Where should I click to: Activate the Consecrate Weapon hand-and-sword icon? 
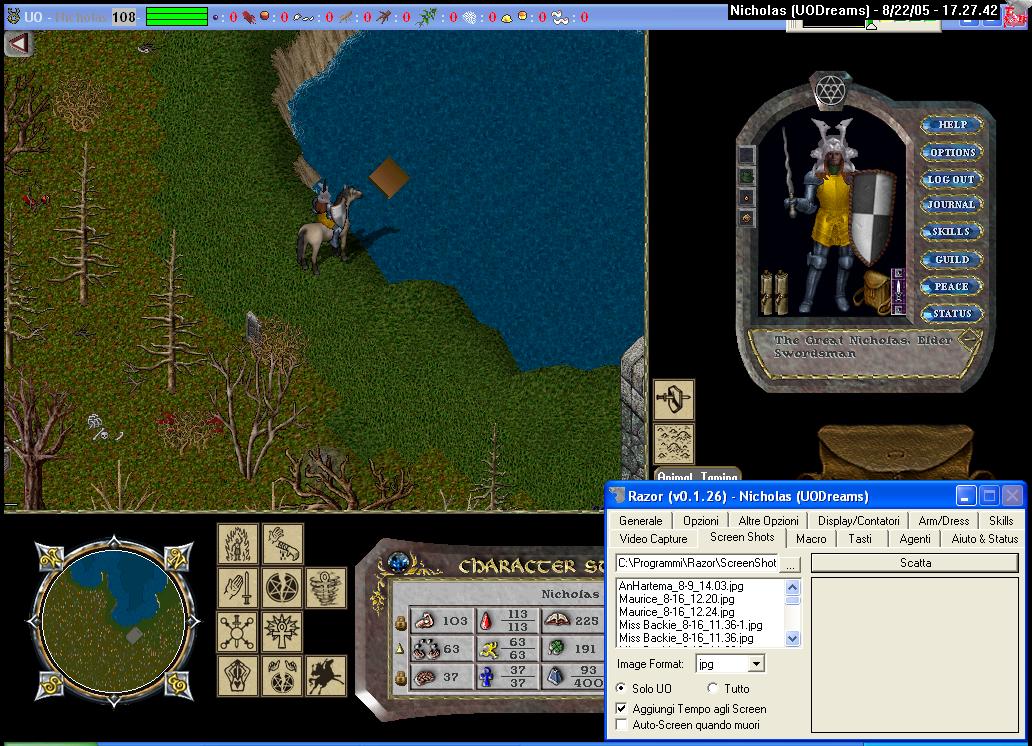pyautogui.click(x=238, y=588)
